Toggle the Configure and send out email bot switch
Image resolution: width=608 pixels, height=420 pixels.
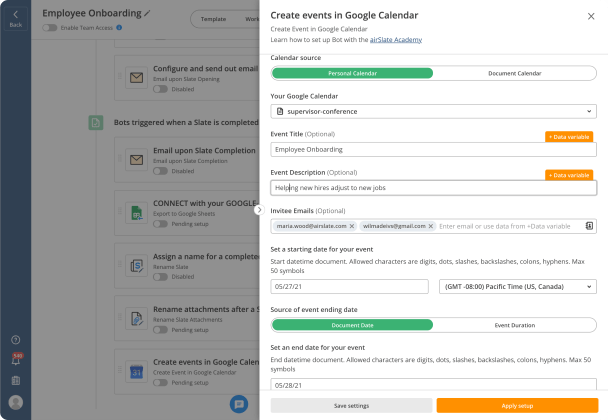(160, 89)
